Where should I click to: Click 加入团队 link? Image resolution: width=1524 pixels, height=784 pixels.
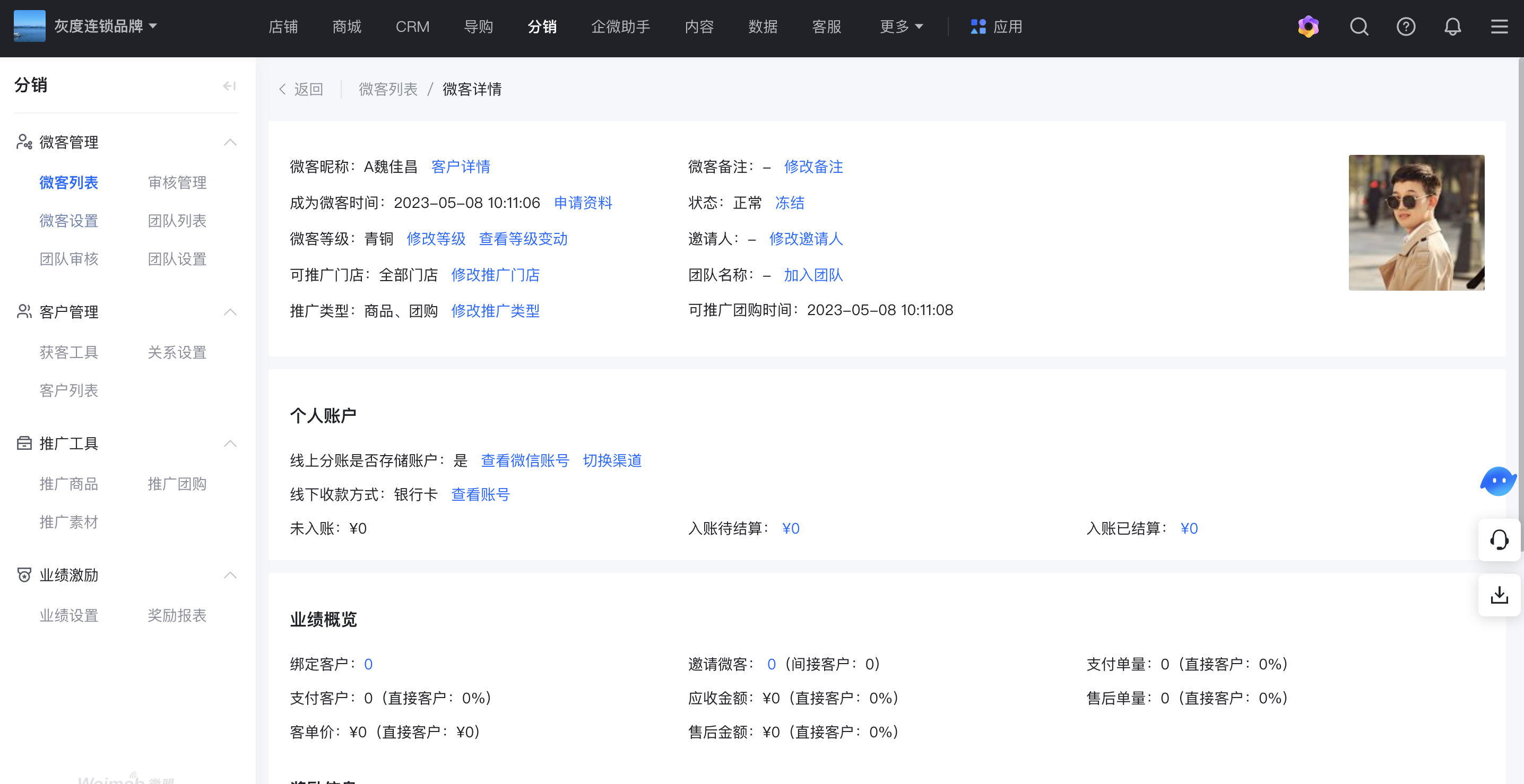pyautogui.click(x=813, y=275)
